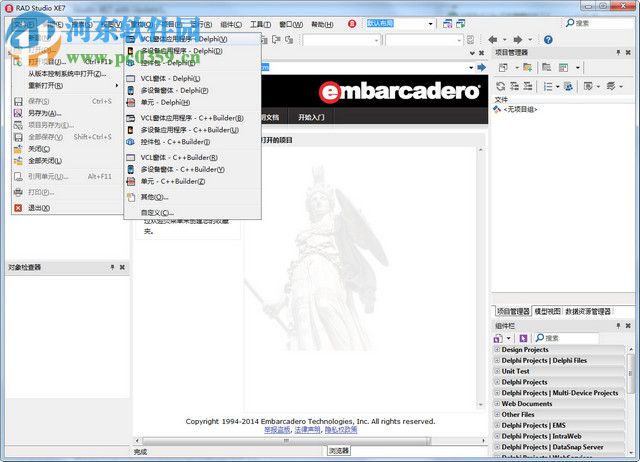Switch to the 数据资源管理器 tab
The image size is (640, 462).
[x=588, y=311]
